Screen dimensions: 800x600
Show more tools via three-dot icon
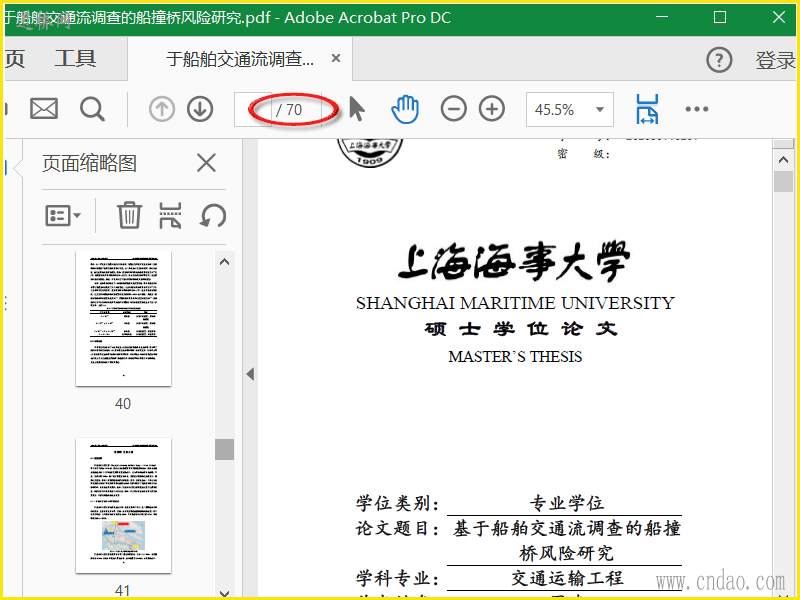tap(697, 109)
